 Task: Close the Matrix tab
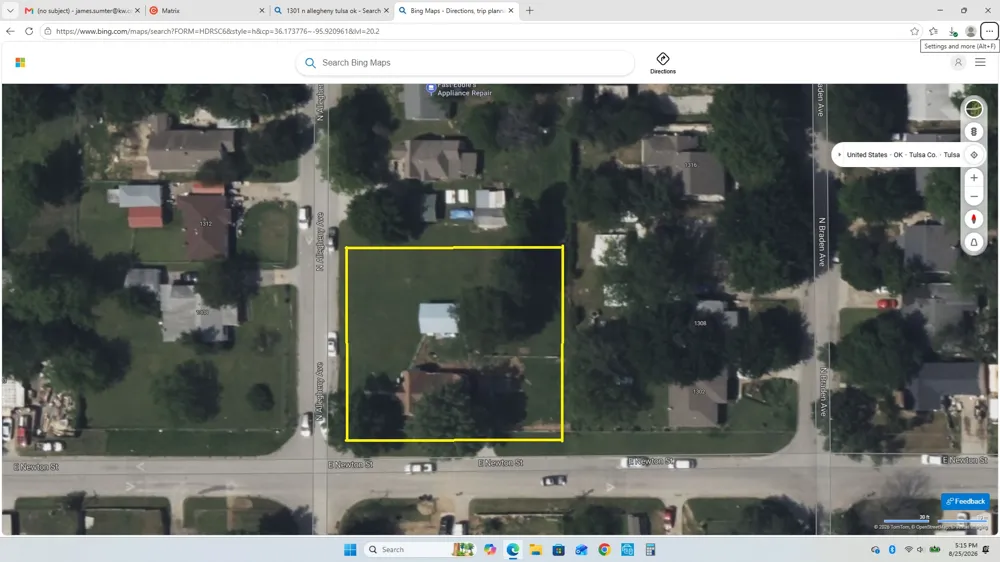(x=261, y=11)
